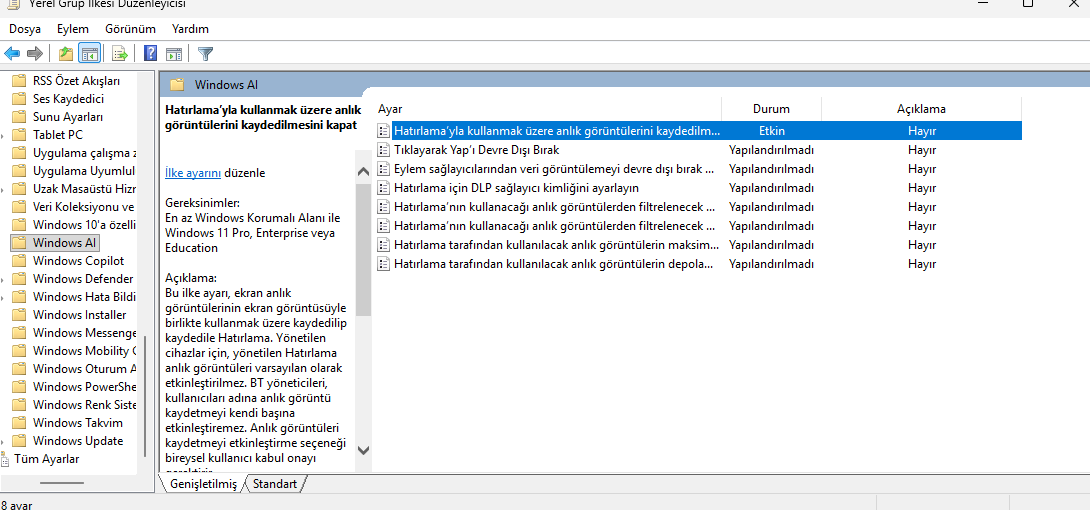Sort by the Durum column header
The width and height of the screenshot is (1090, 510).
point(772,109)
